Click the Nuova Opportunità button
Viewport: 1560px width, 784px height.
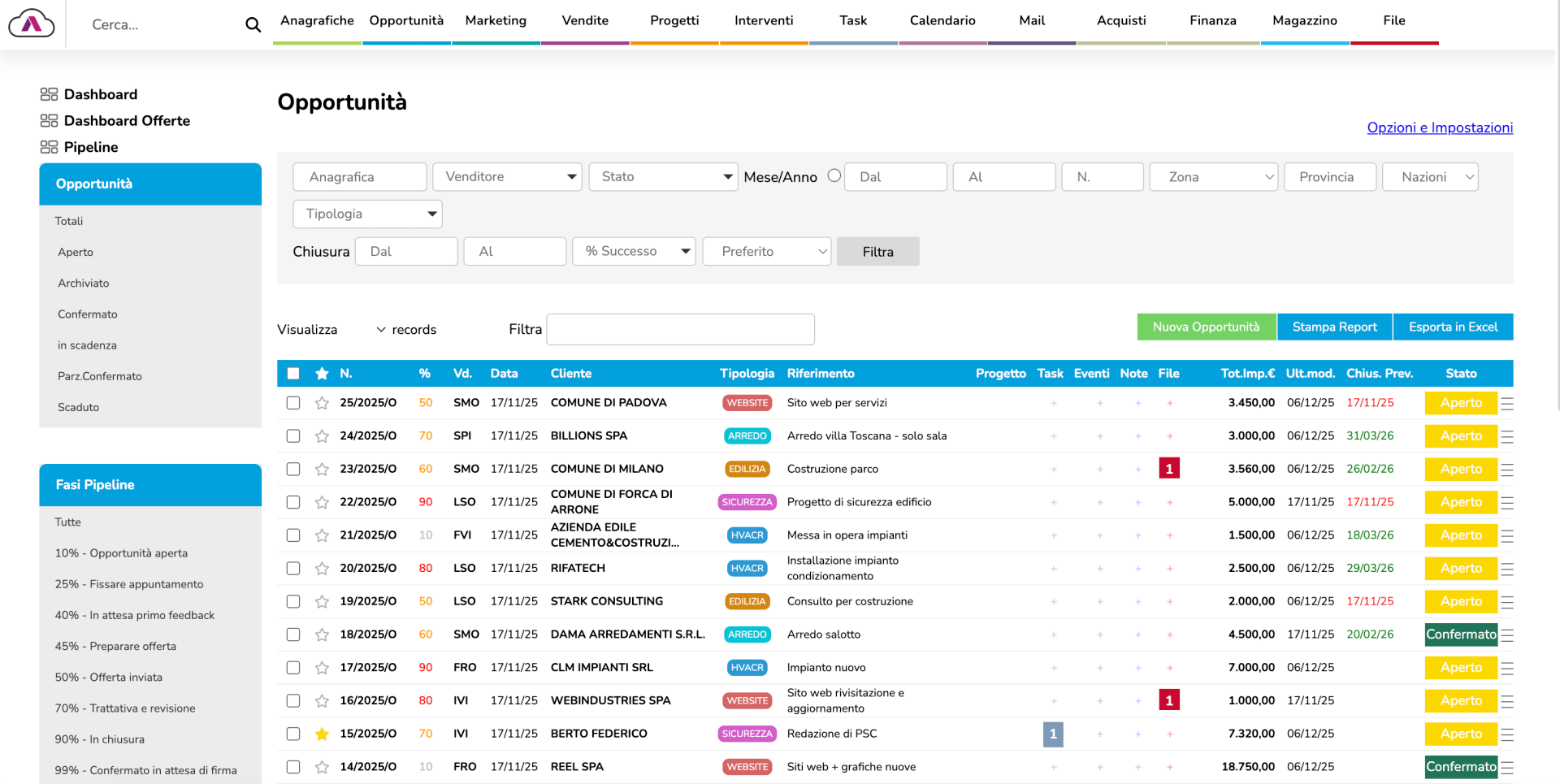pos(1206,327)
